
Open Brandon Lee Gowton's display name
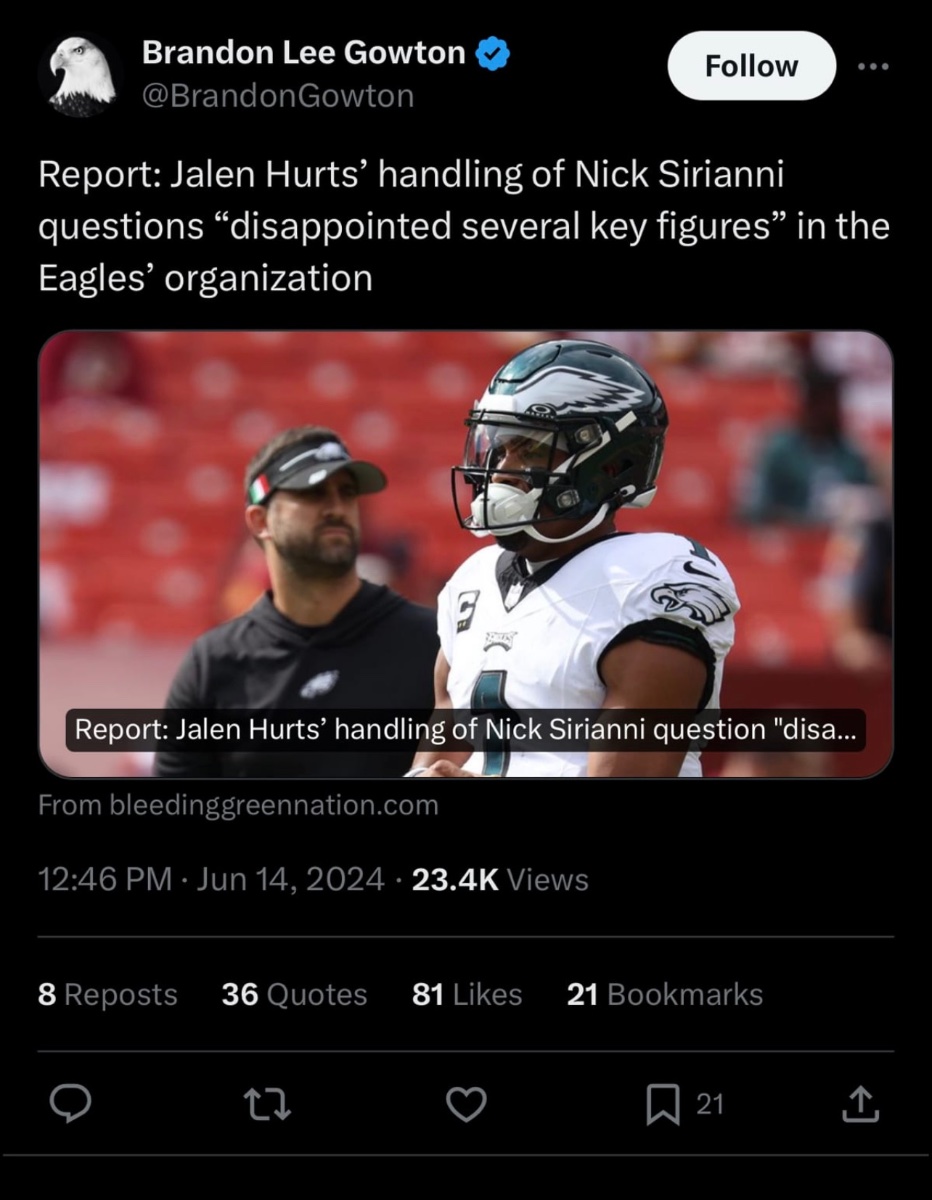tap(304, 54)
